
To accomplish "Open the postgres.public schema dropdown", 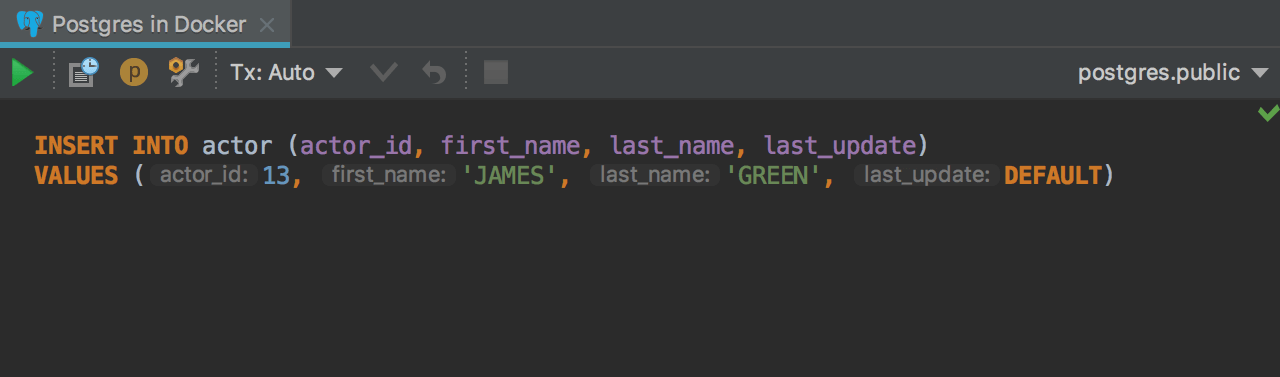I will pyautogui.click(x=1173, y=73).
